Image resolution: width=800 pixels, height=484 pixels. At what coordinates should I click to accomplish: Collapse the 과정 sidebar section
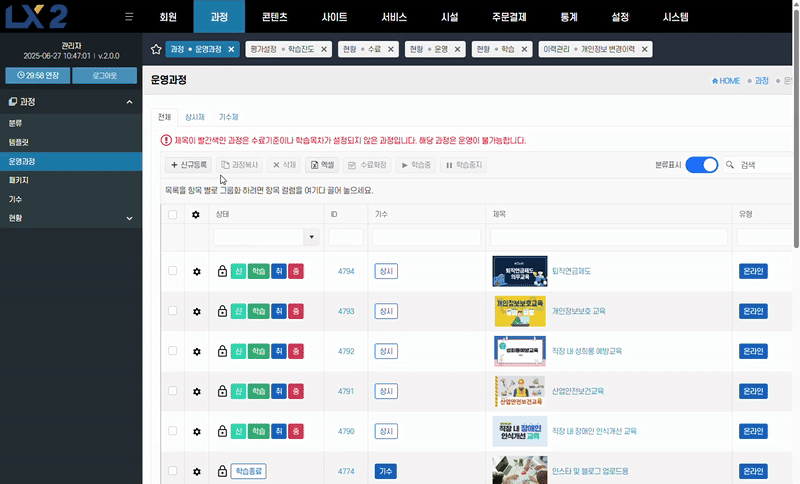[130, 102]
